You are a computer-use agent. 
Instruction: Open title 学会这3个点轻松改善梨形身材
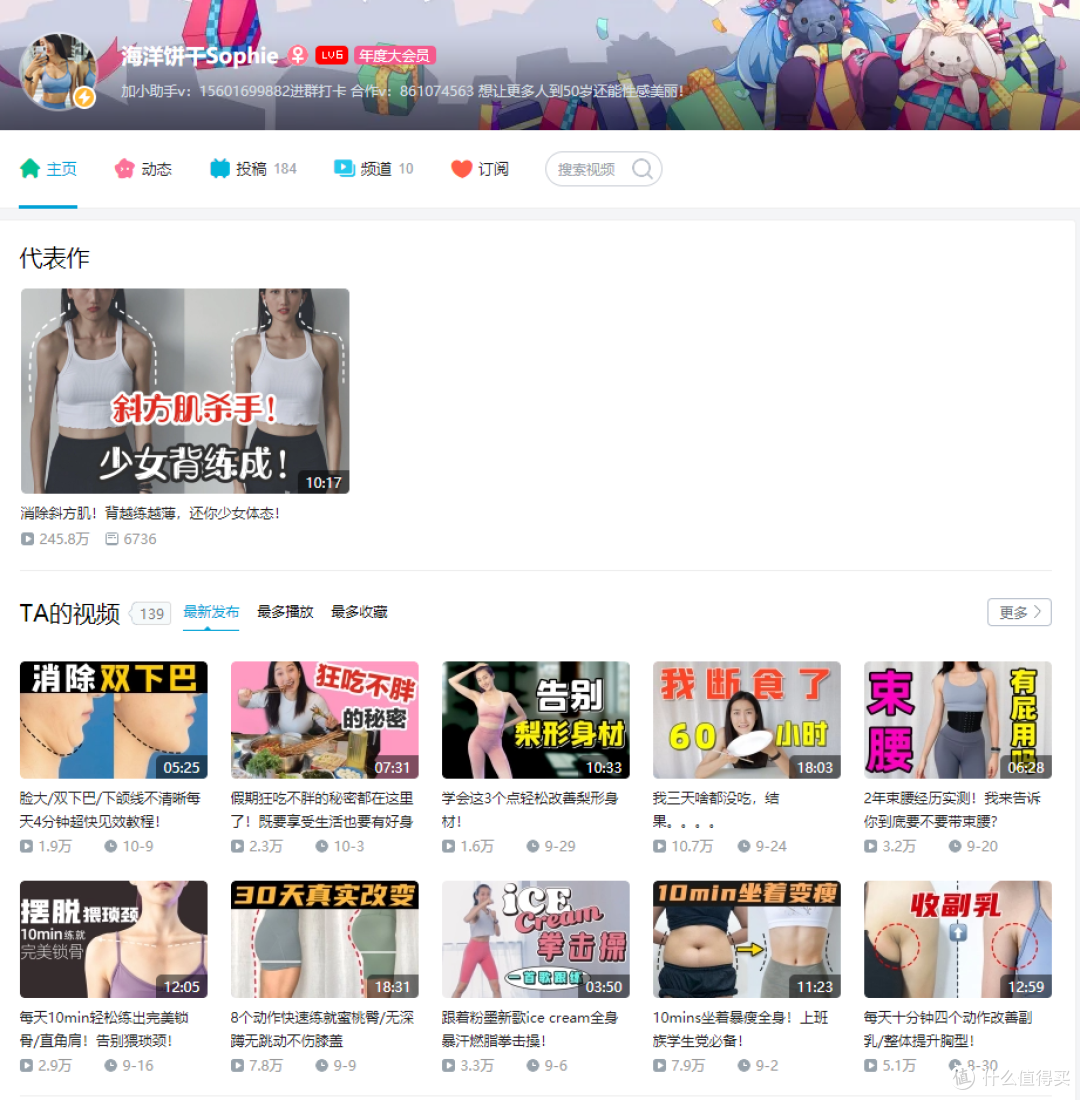(x=530, y=810)
